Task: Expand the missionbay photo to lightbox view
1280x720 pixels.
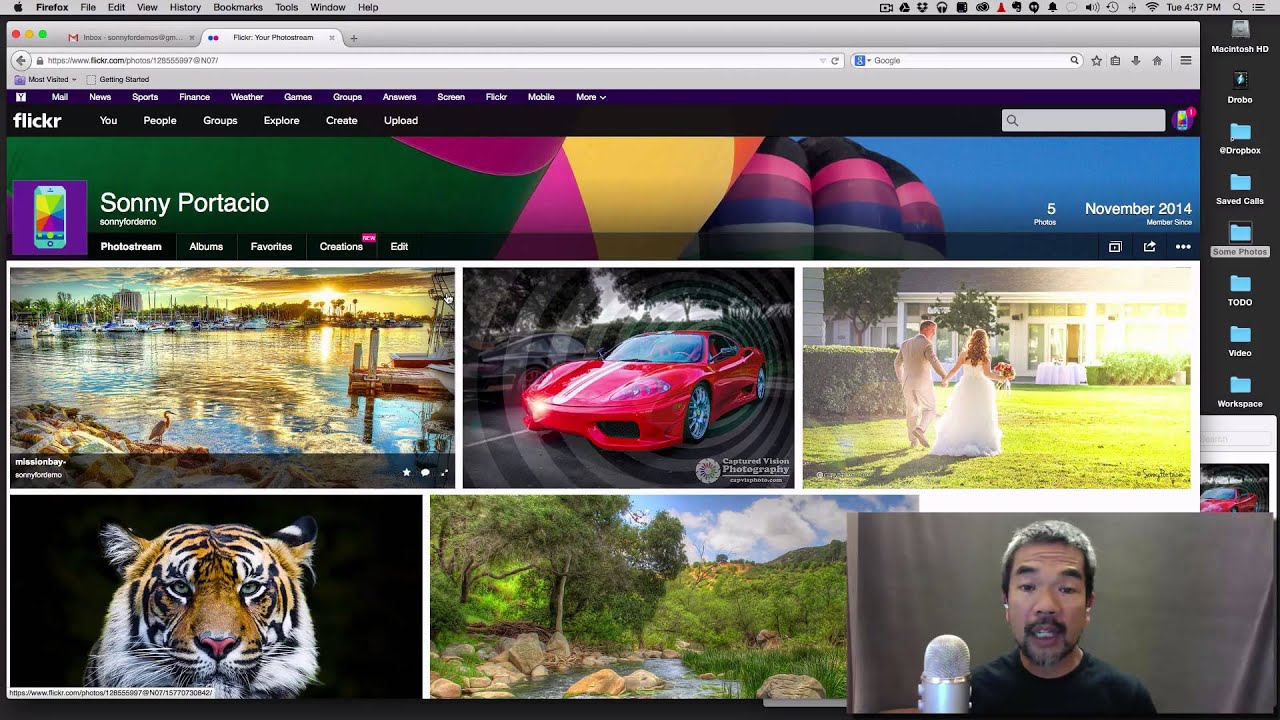Action: [x=444, y=472]
